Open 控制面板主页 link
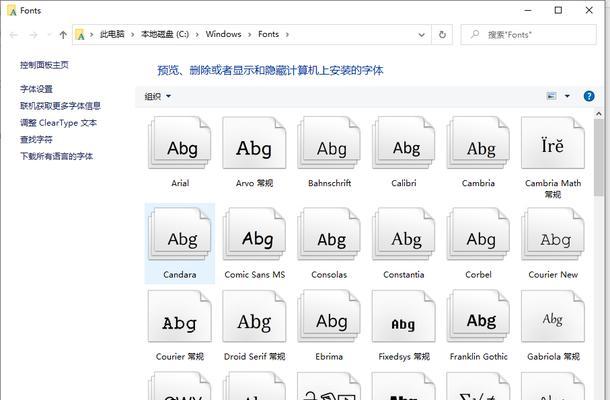 click(x=44, y=65)
